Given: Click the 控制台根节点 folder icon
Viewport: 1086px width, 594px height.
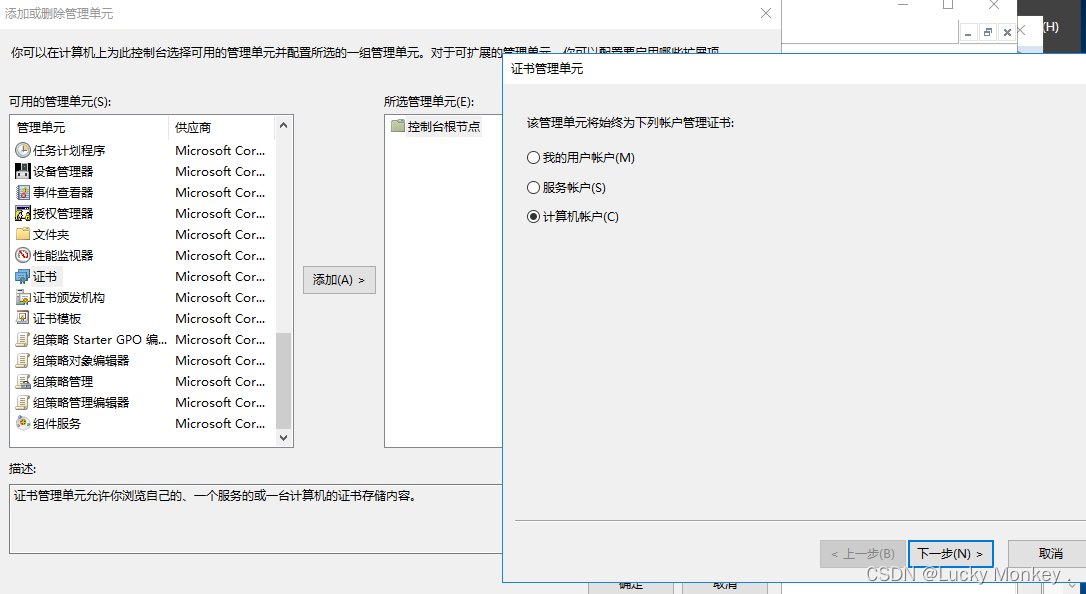Looking at the screenshot, I should tap(398, 126).
